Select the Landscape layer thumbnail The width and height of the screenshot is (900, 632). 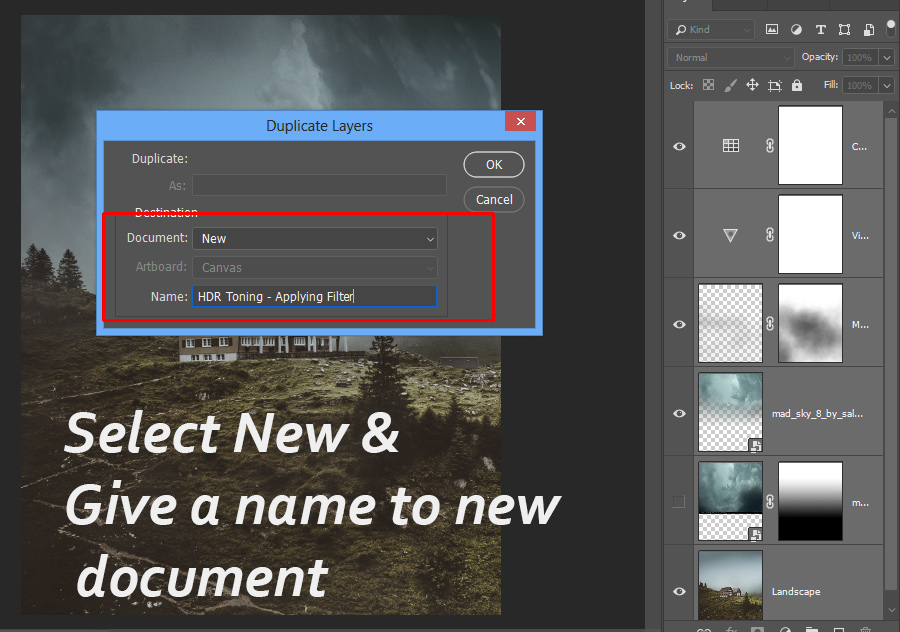pos(730,583)
